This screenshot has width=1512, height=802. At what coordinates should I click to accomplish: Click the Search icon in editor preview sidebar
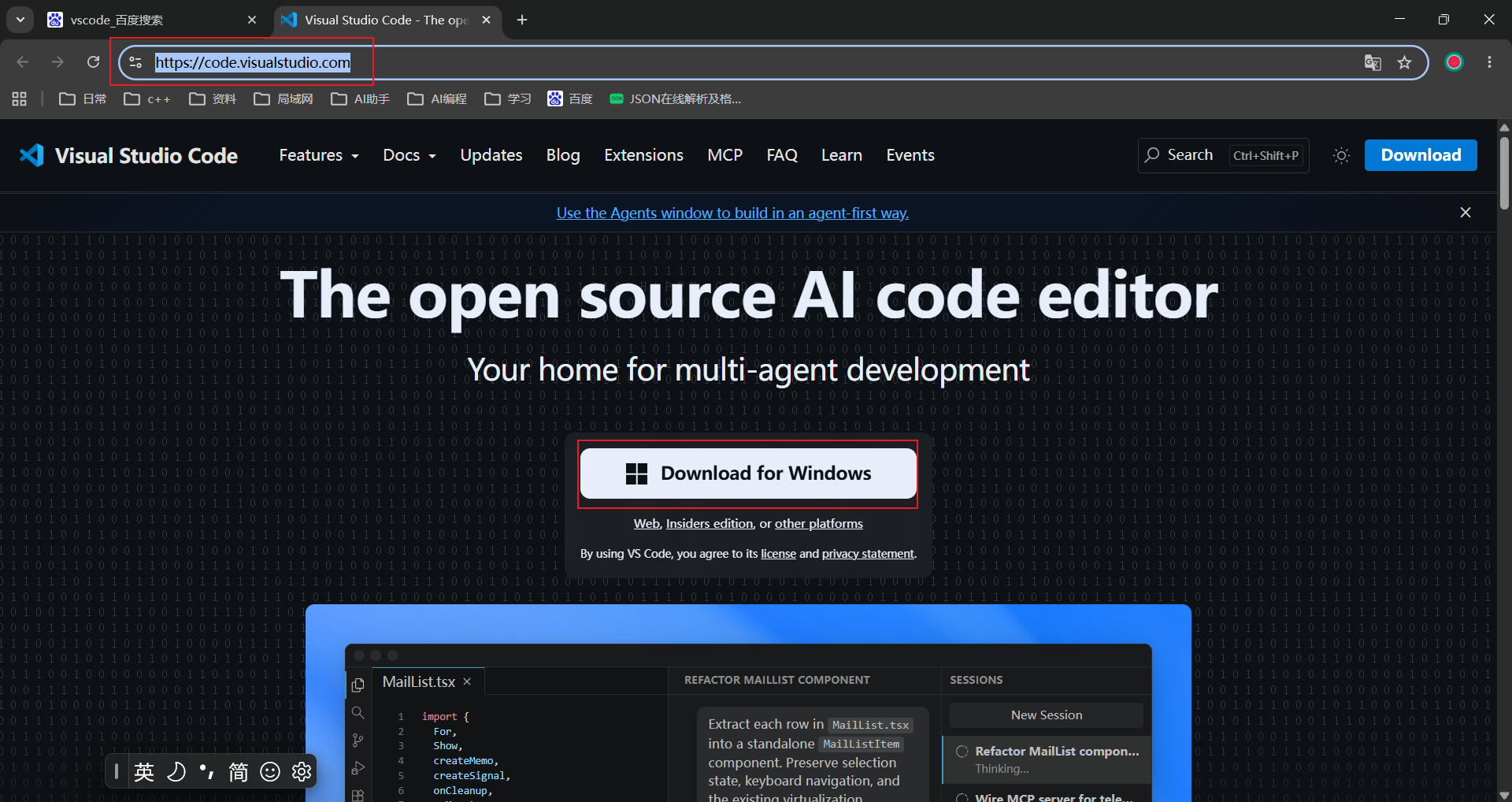pyautogui.click(x=358, y=712)
